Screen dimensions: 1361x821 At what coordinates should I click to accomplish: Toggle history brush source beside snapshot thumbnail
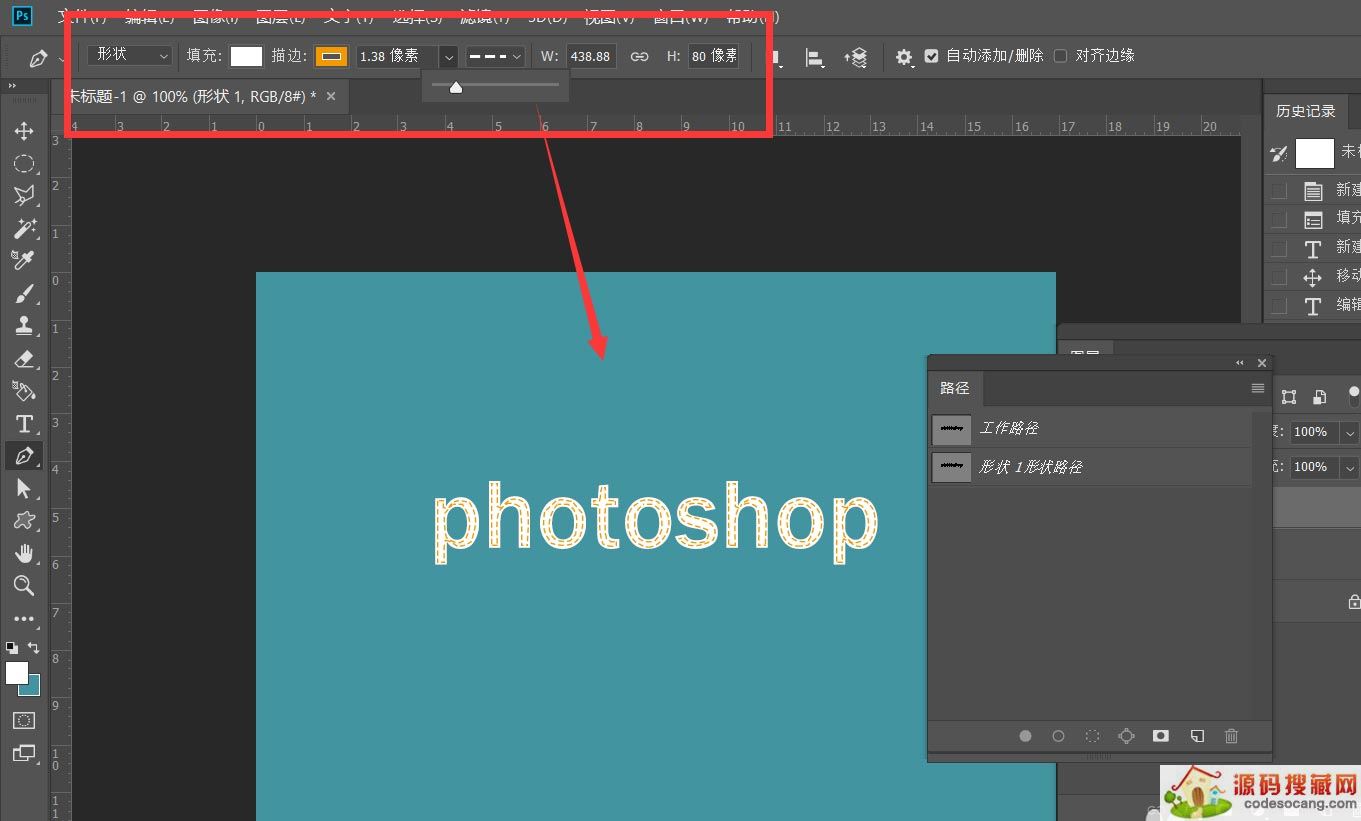[x=1279, y=153]
